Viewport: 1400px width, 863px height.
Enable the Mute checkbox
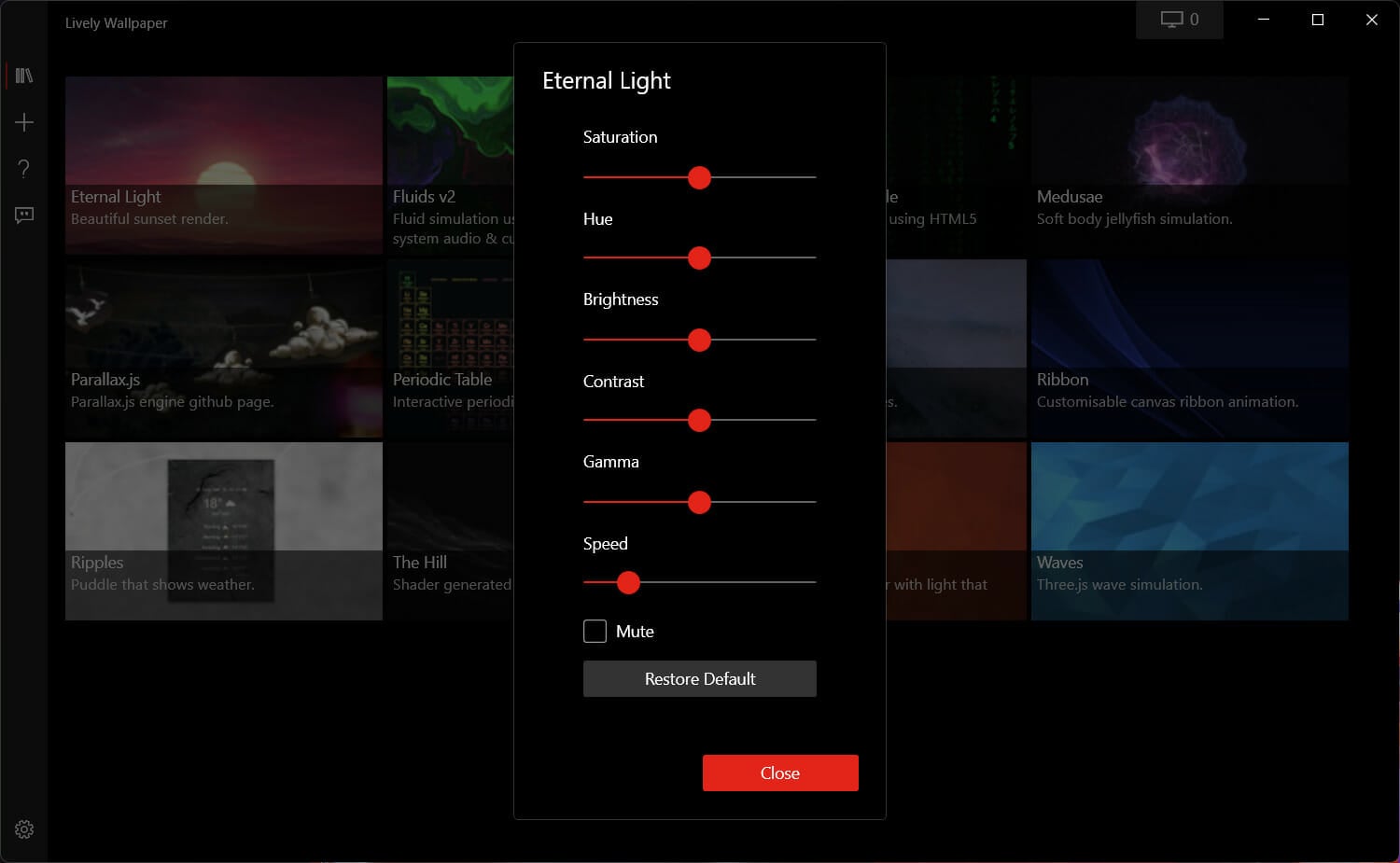tap(595, 632)
